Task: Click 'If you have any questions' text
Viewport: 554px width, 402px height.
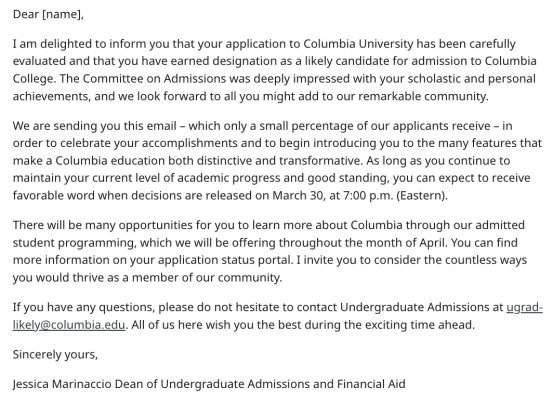Action: pyautogui.click(x=83, y=307)
